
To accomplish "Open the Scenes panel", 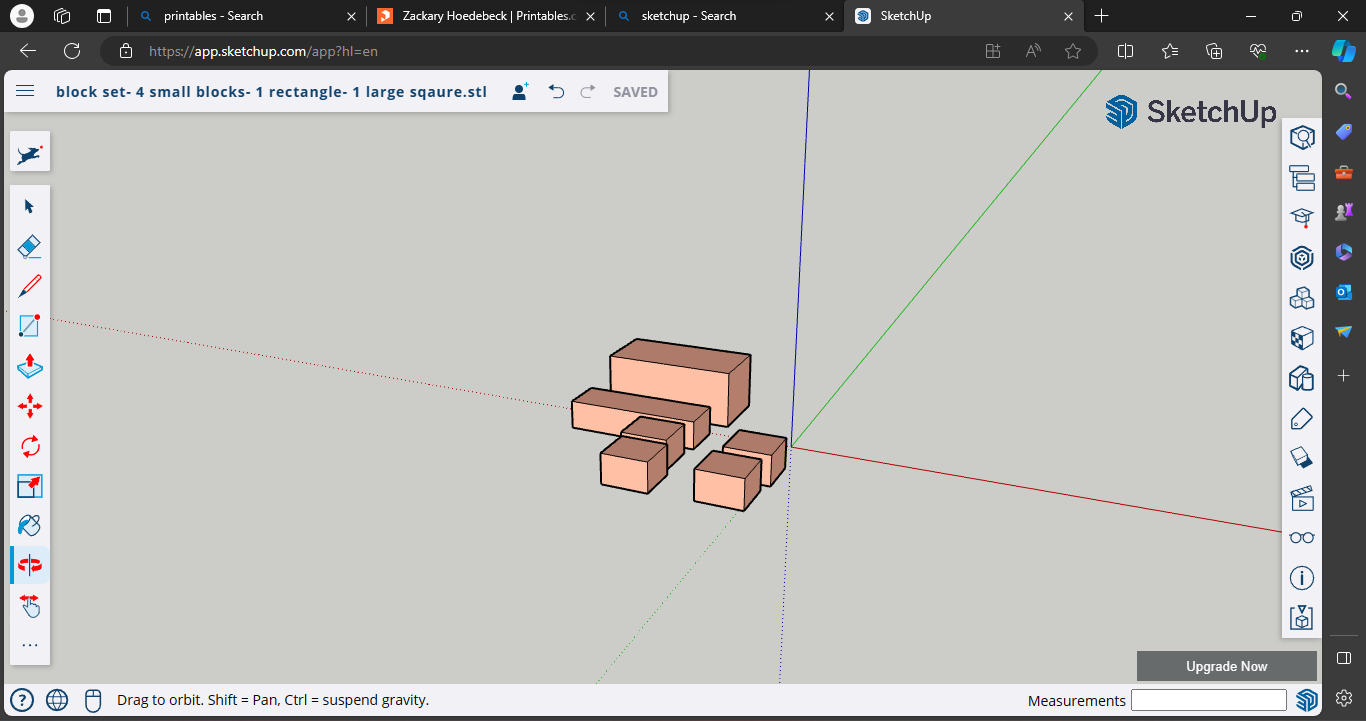I will pyautogui.click(x=1301, y=497).
